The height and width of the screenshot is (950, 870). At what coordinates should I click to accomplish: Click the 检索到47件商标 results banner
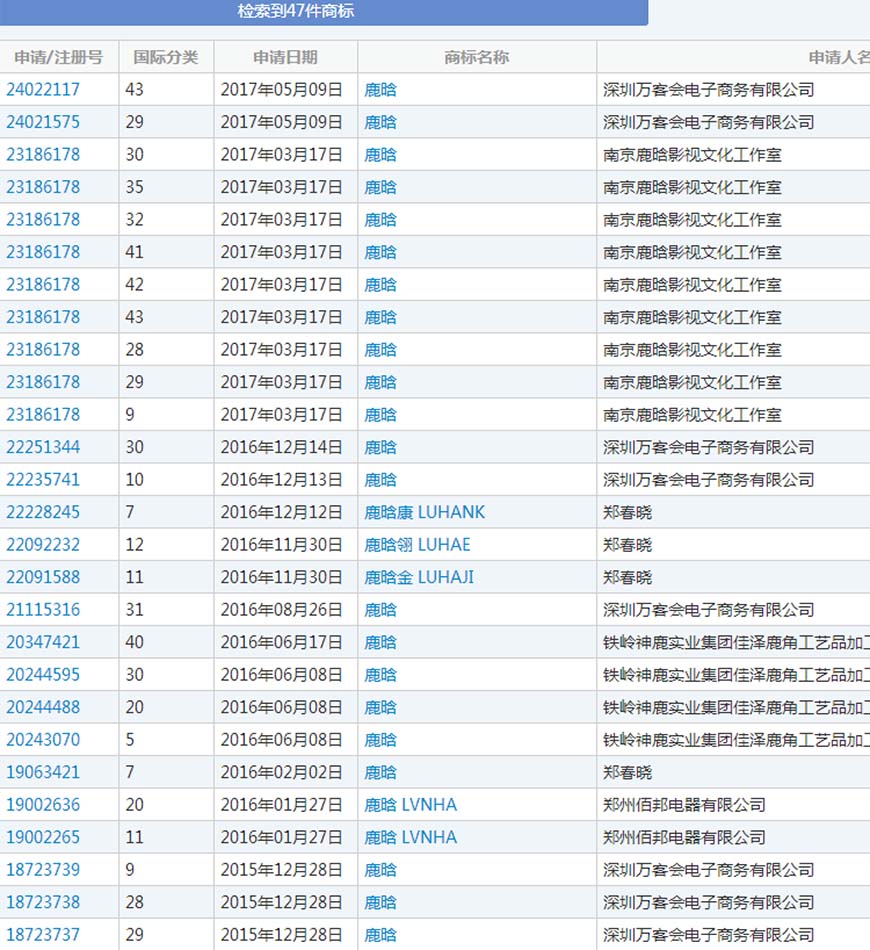pos(296,12)
